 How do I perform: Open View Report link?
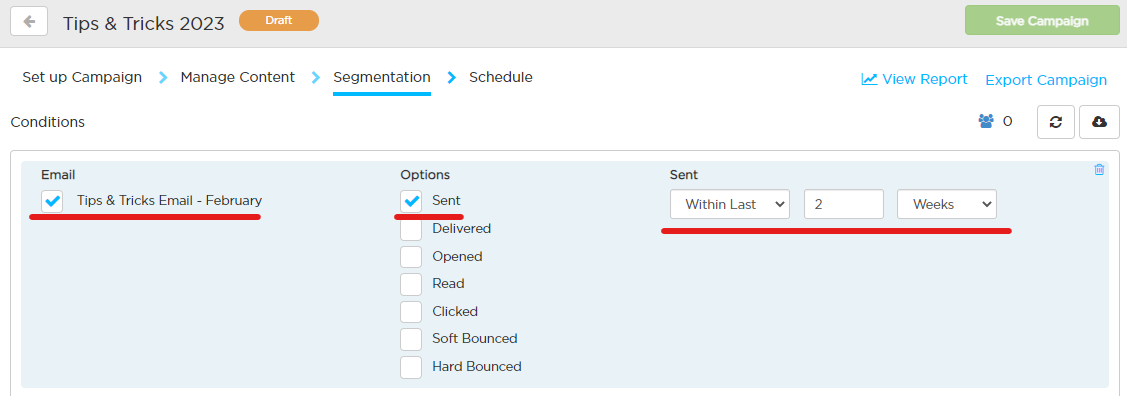point(914,79)
